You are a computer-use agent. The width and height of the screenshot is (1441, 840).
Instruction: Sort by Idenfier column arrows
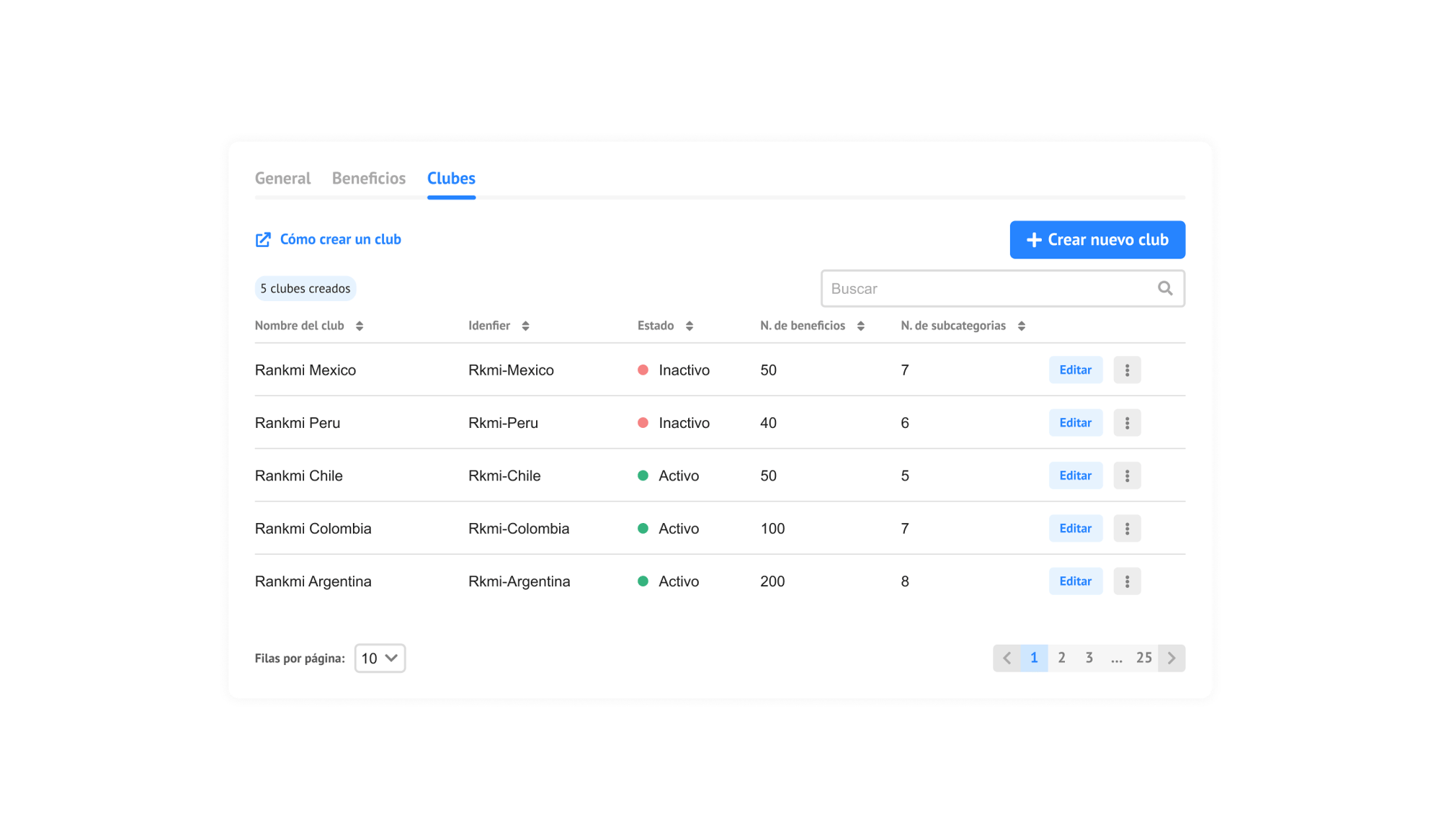coord(526,326)
